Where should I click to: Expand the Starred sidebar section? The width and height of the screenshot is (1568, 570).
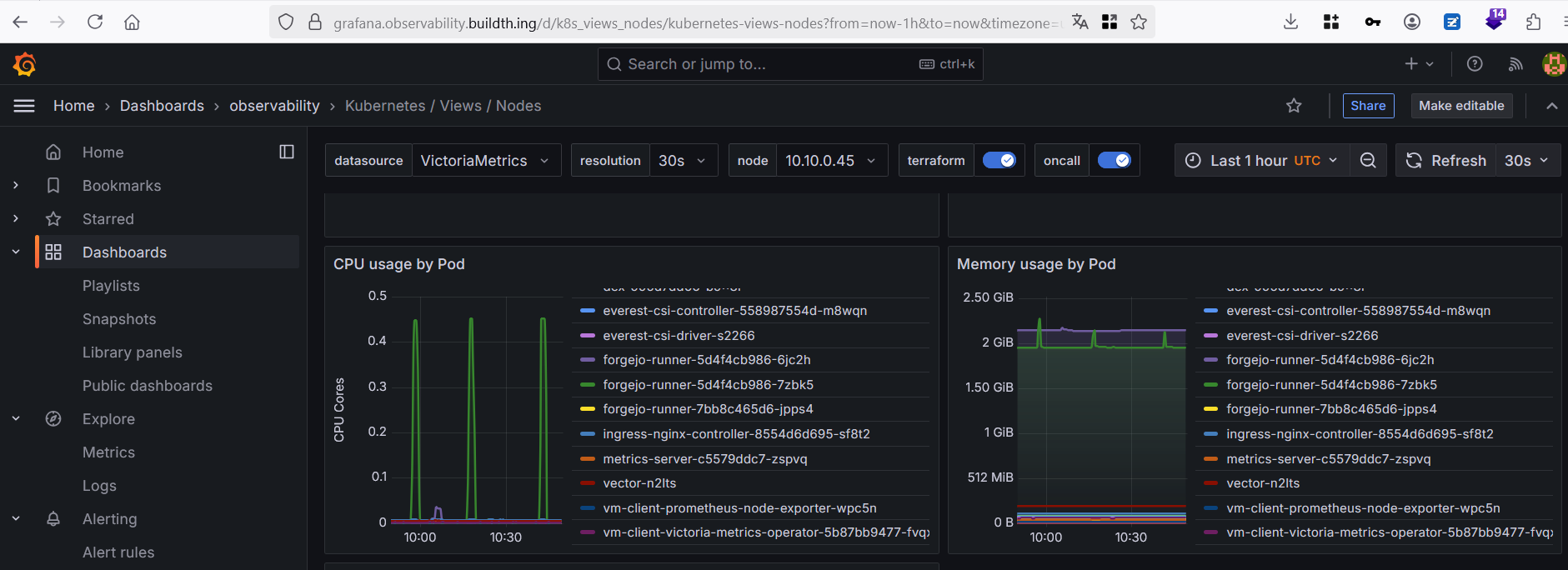pyautogui.click(x=16, y=218)
